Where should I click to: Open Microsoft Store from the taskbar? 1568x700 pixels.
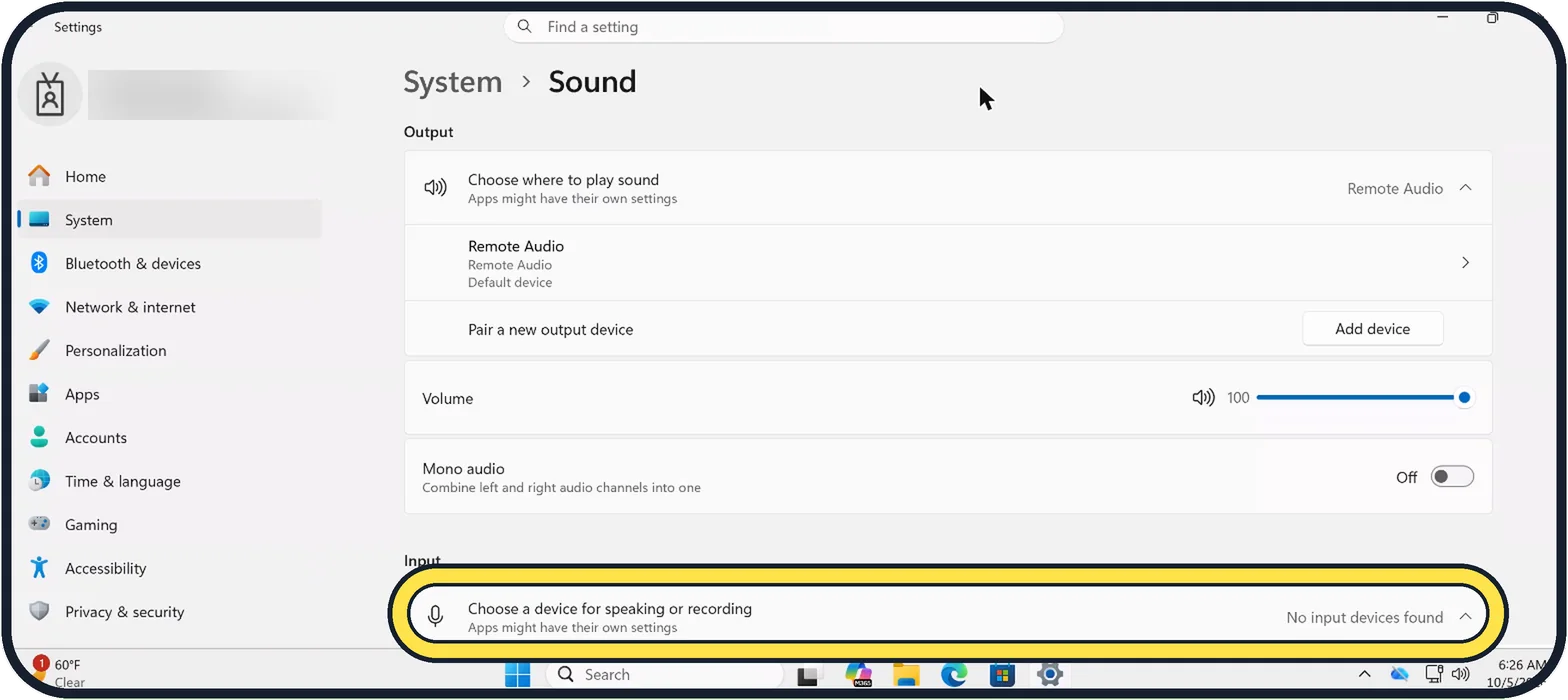click(x=1002, y=675)
